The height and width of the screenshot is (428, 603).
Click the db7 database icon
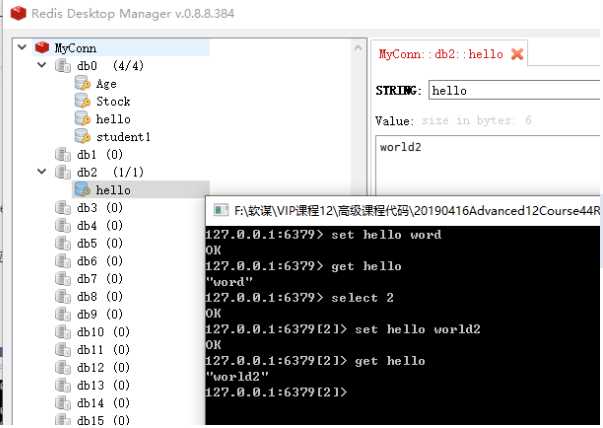(63, 278)
